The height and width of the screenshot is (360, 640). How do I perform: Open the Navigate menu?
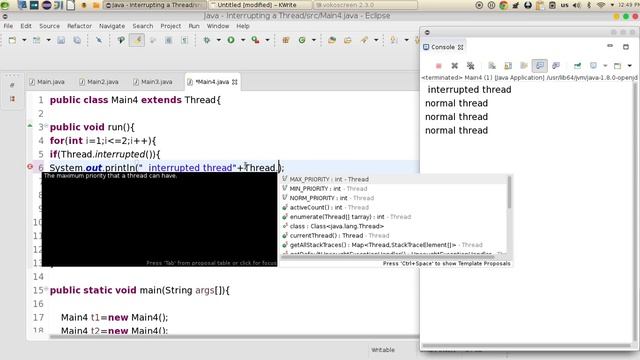pos(112,26)
